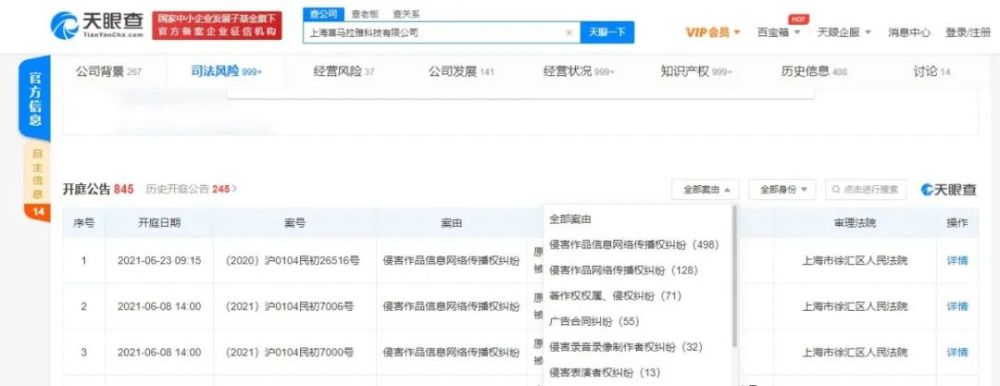Switch to 公司发展 tab

(461, 71)
